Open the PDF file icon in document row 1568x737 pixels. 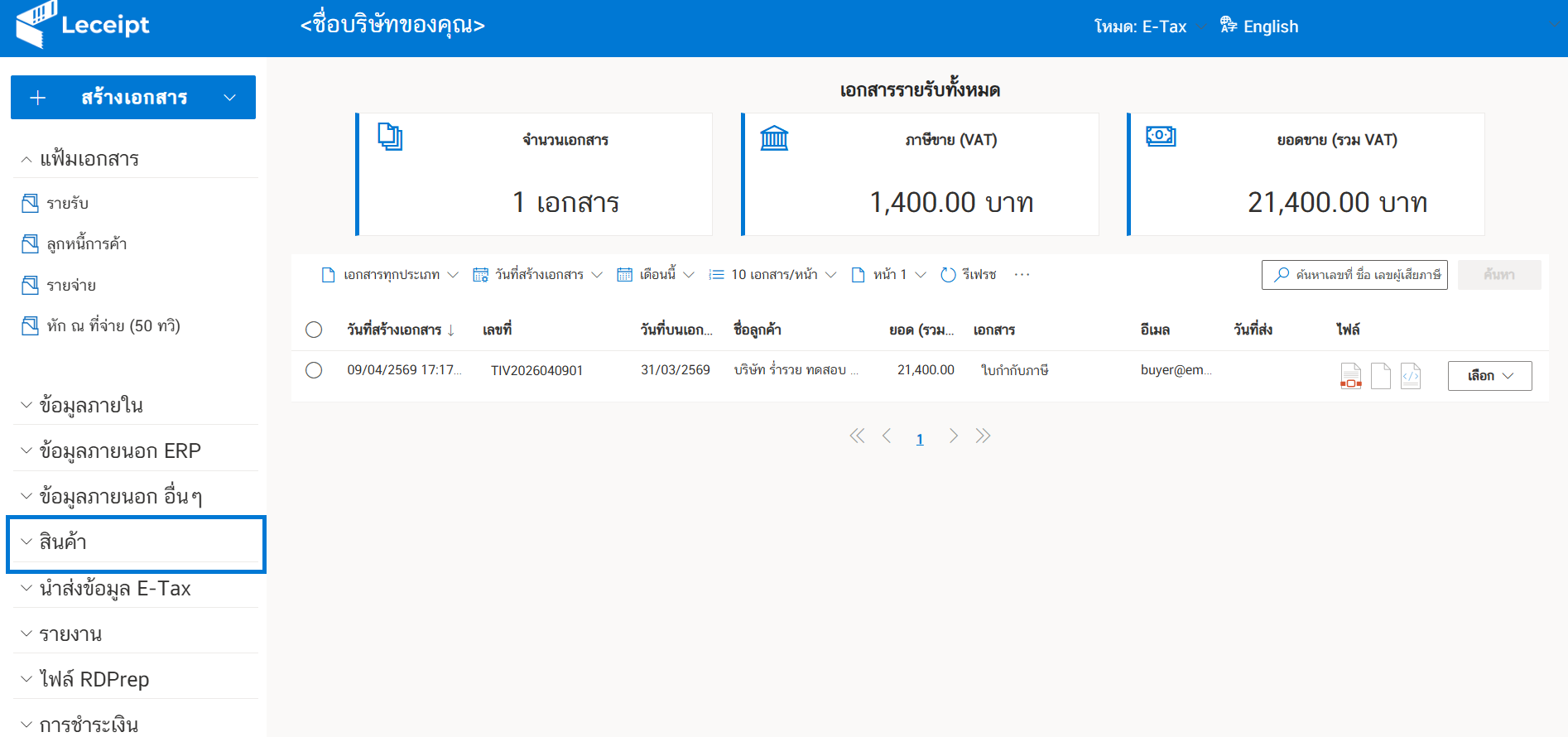(x=1350, y=376)
